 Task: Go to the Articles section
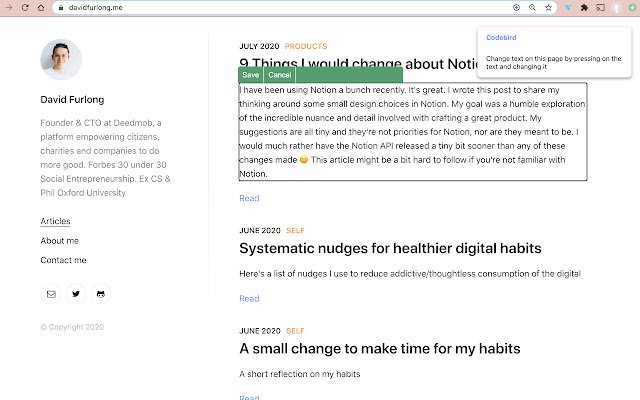[x=55, y=221]
